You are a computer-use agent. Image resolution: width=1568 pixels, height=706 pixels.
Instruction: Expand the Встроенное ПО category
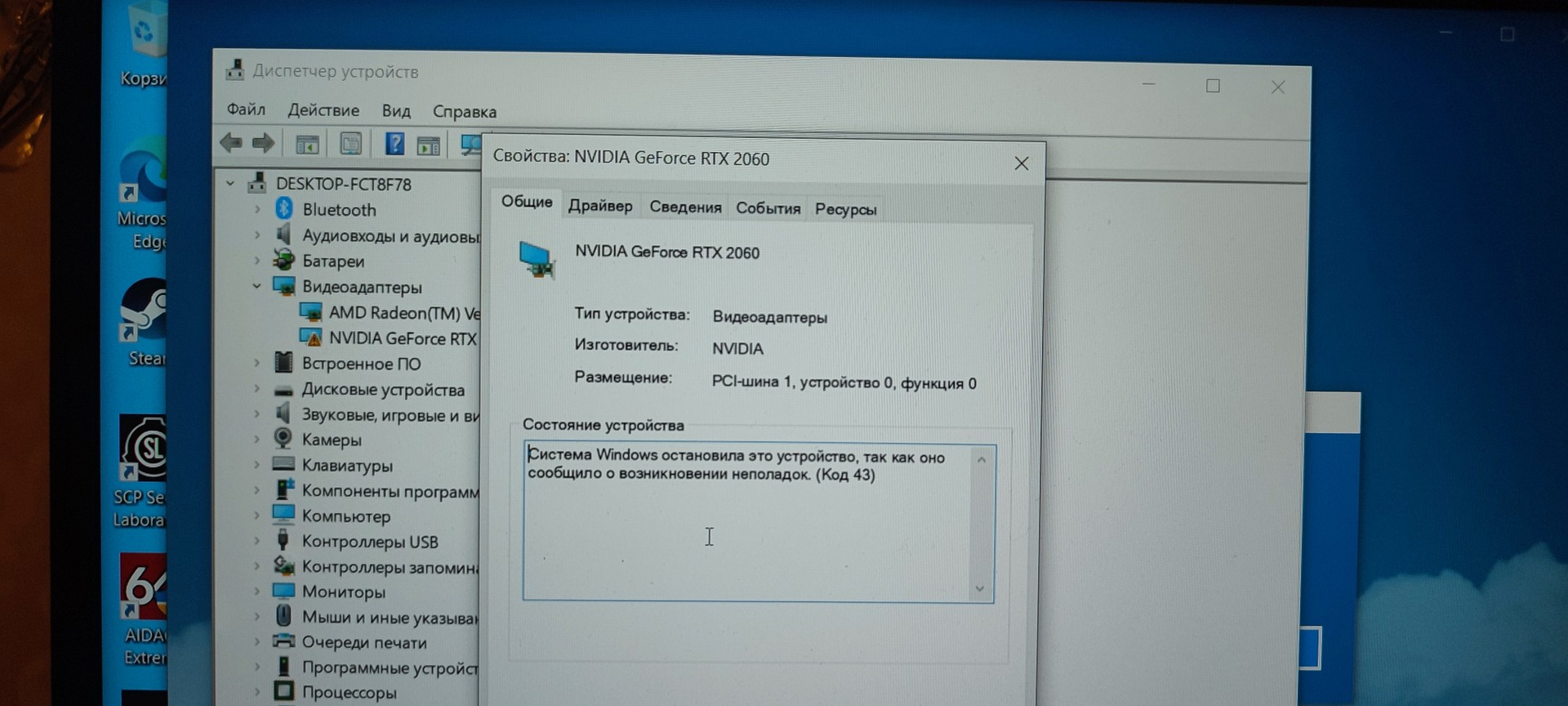click(256, 363)
